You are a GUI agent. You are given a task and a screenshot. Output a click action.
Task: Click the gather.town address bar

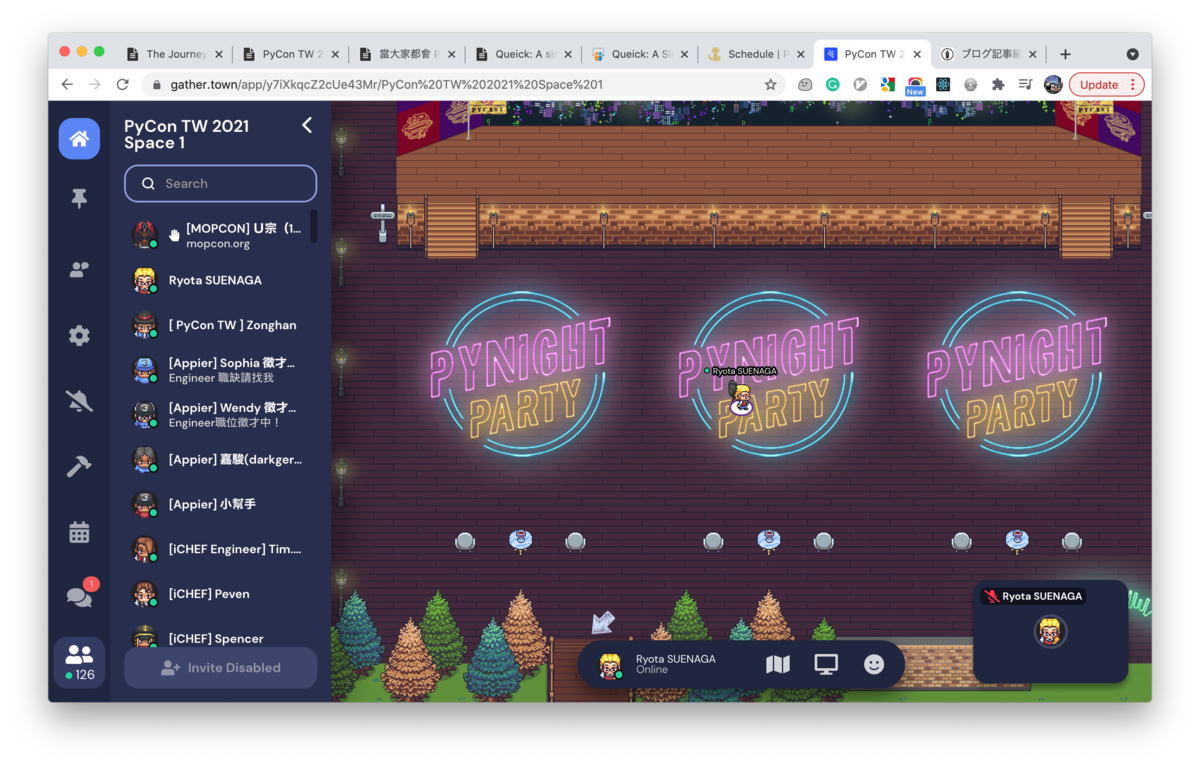point(465,85)
